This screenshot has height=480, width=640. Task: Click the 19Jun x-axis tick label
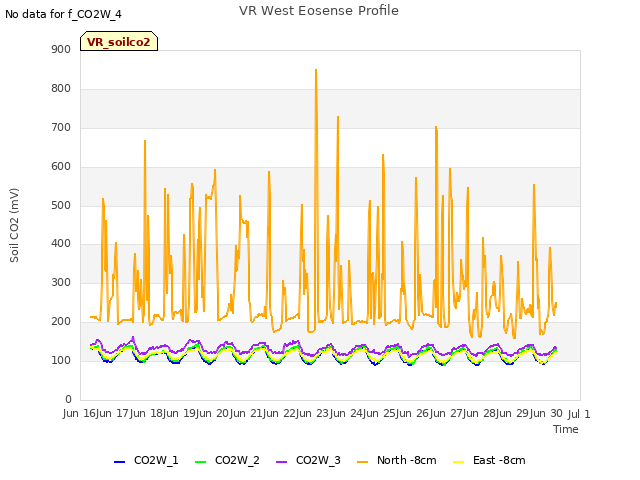(x=197, y=413)
